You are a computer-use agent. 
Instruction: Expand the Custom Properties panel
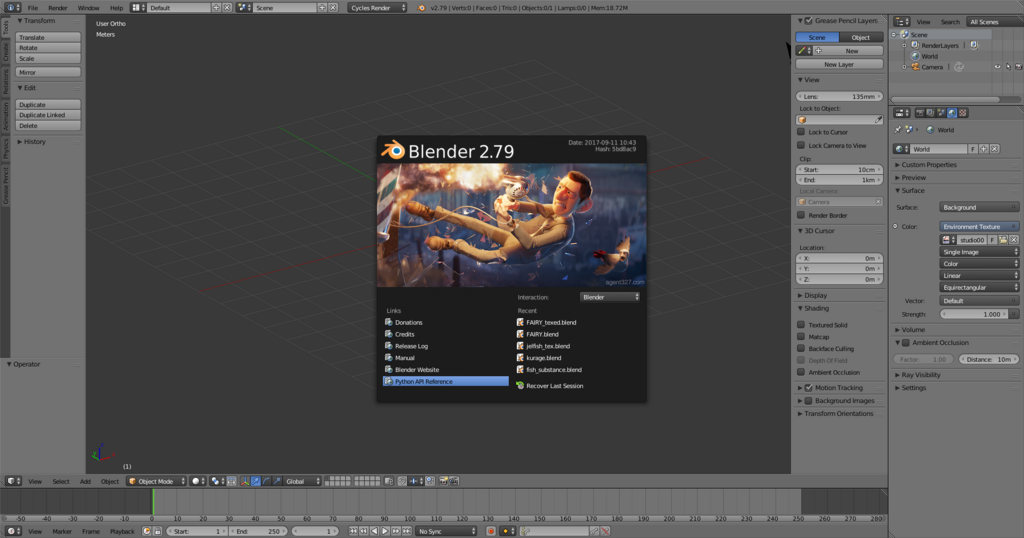[x=929, y=165]
